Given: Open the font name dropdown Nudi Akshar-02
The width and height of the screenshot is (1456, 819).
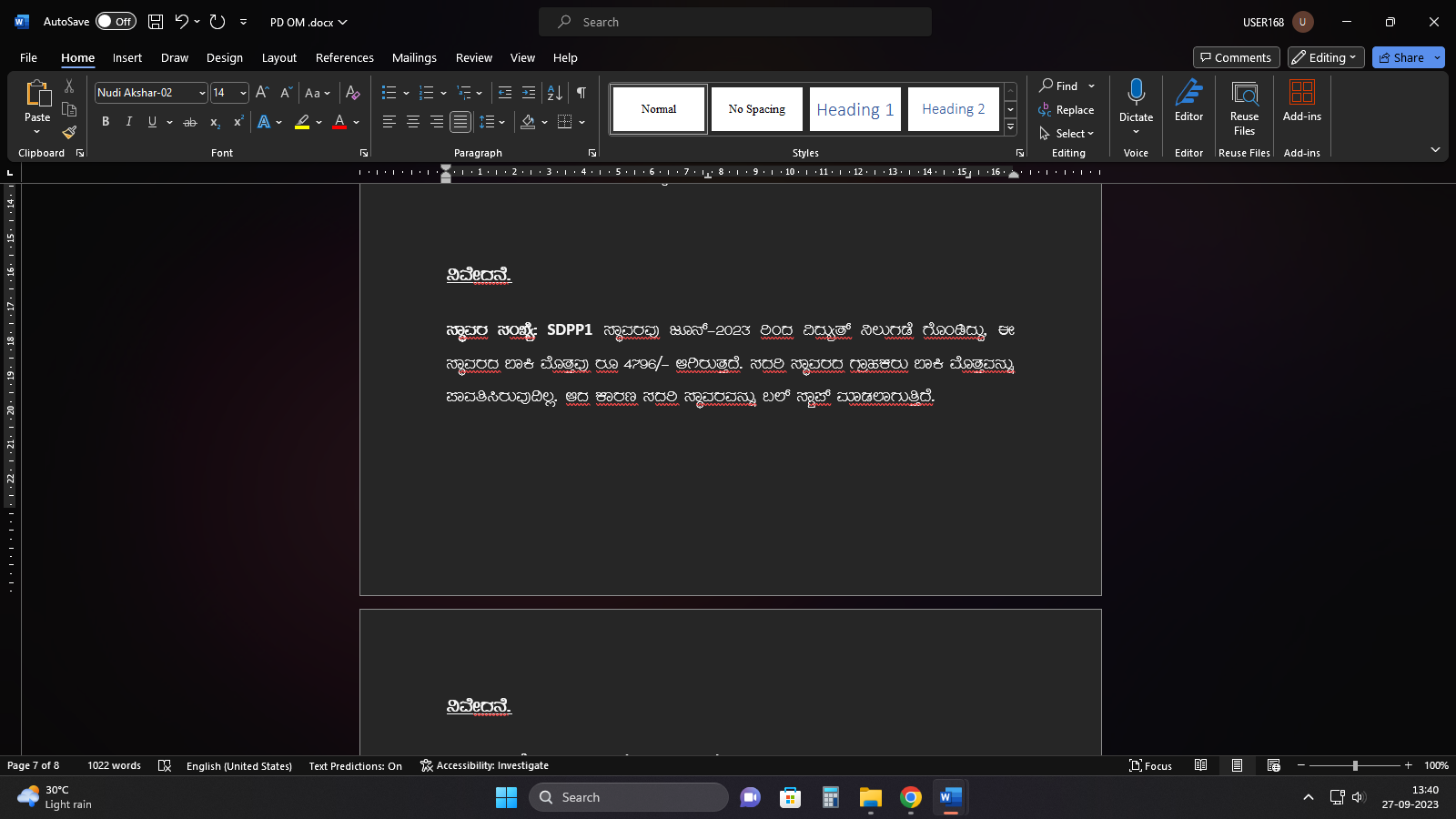Looking at the screenshot, I should pyautogui.click(x=202, y=93).
